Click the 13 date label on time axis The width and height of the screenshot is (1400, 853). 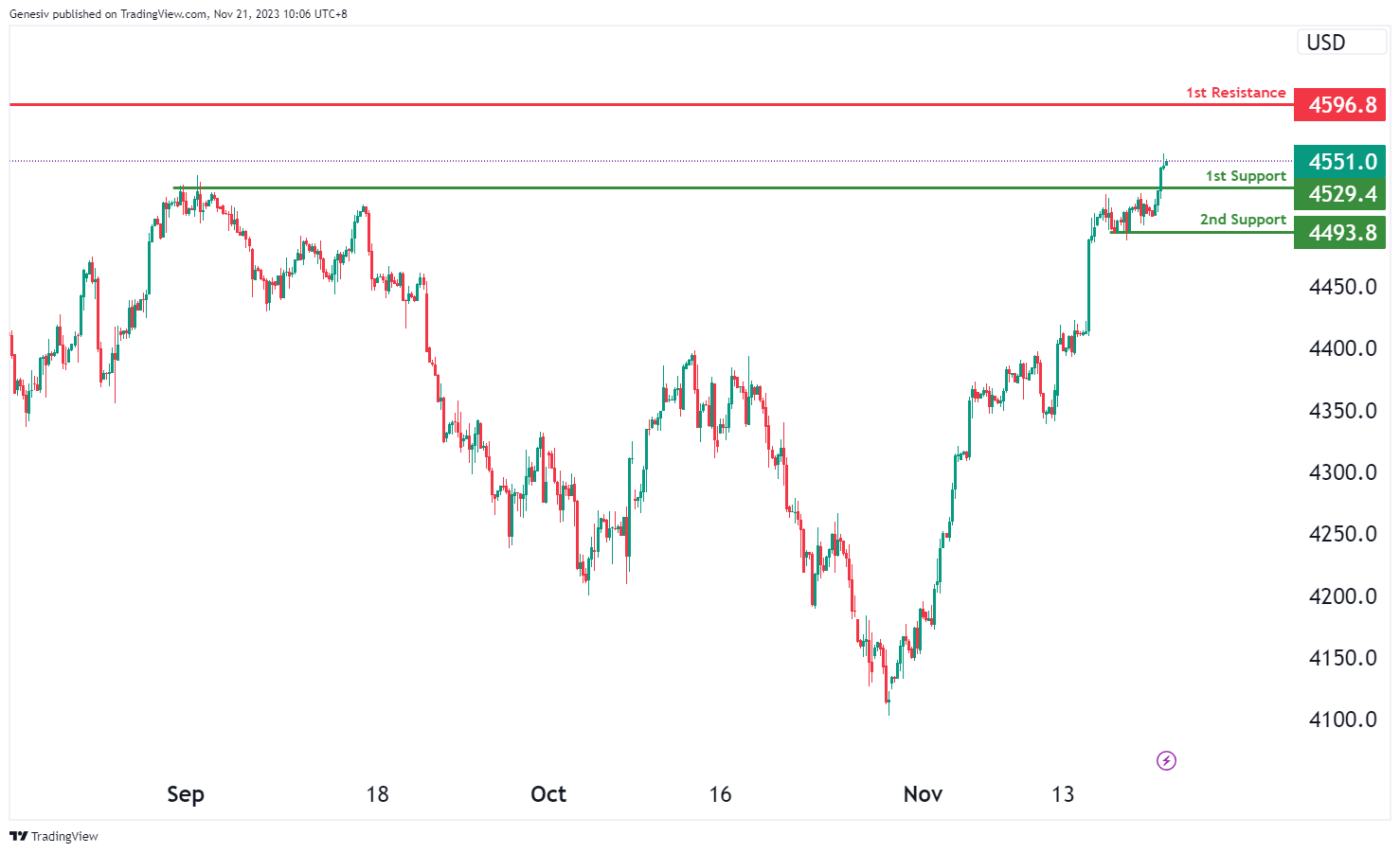tap(1063, 794)
